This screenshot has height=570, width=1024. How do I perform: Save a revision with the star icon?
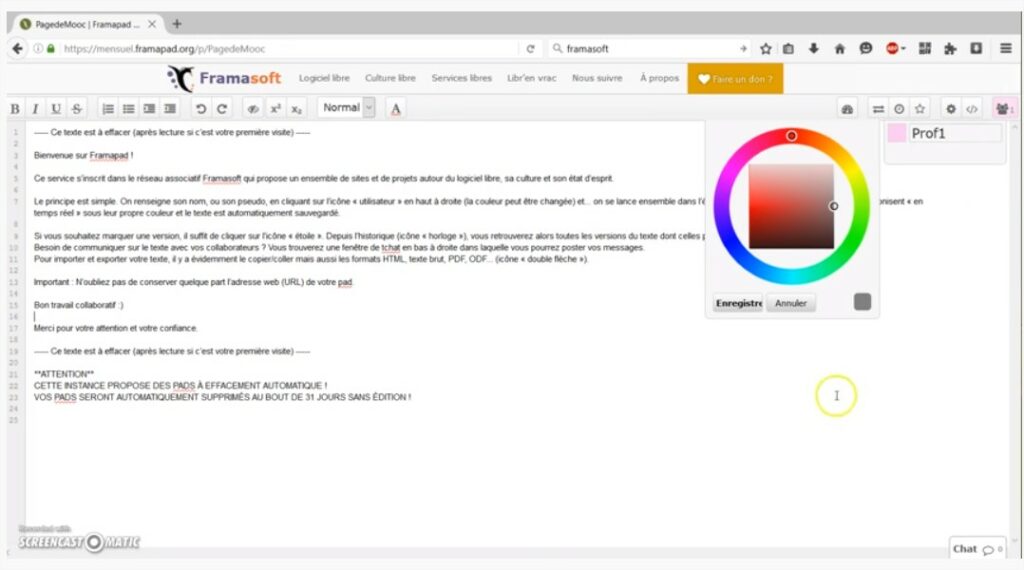(920, 108)
